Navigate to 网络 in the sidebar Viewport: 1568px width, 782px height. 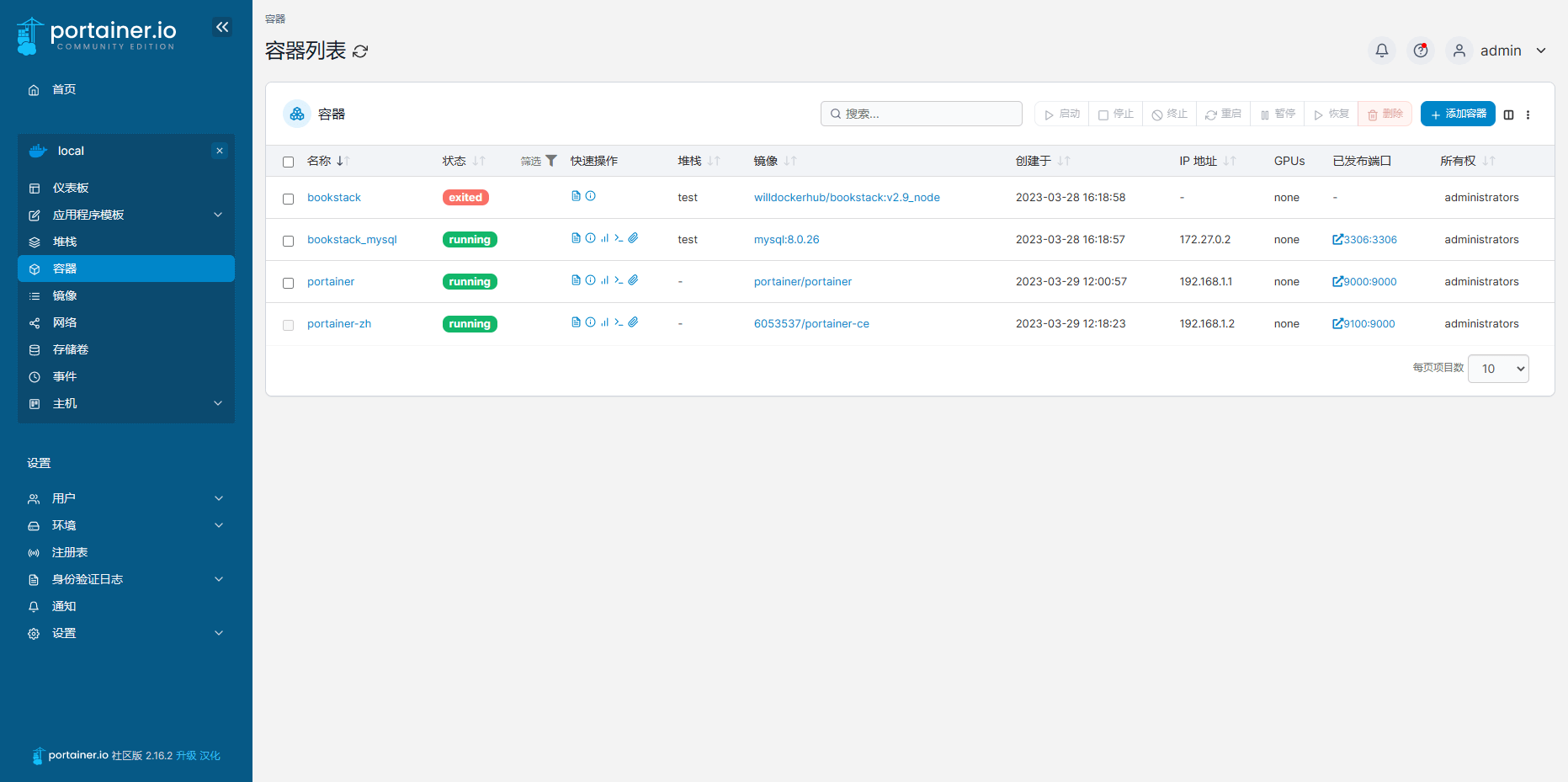pyautogui.click(x=65, y=322)
